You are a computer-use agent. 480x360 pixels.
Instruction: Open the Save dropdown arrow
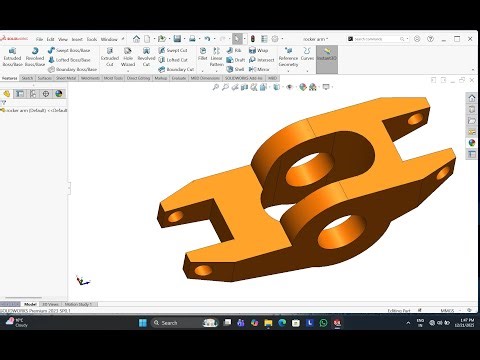tap(184, 39)
